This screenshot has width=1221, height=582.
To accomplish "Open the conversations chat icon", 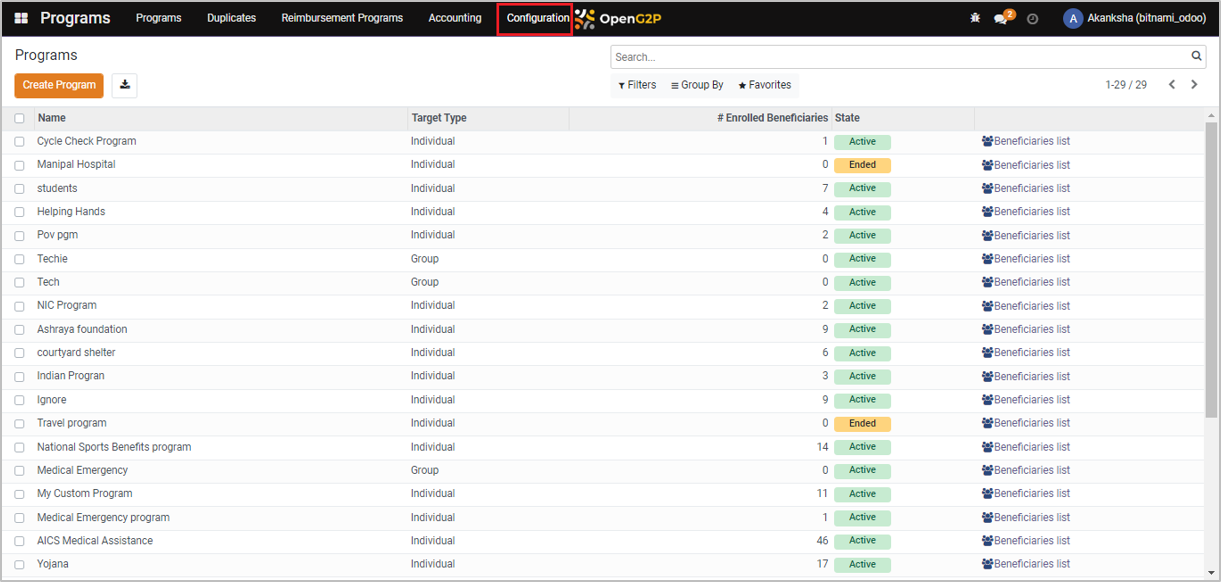I will (x=1001, y=18).
